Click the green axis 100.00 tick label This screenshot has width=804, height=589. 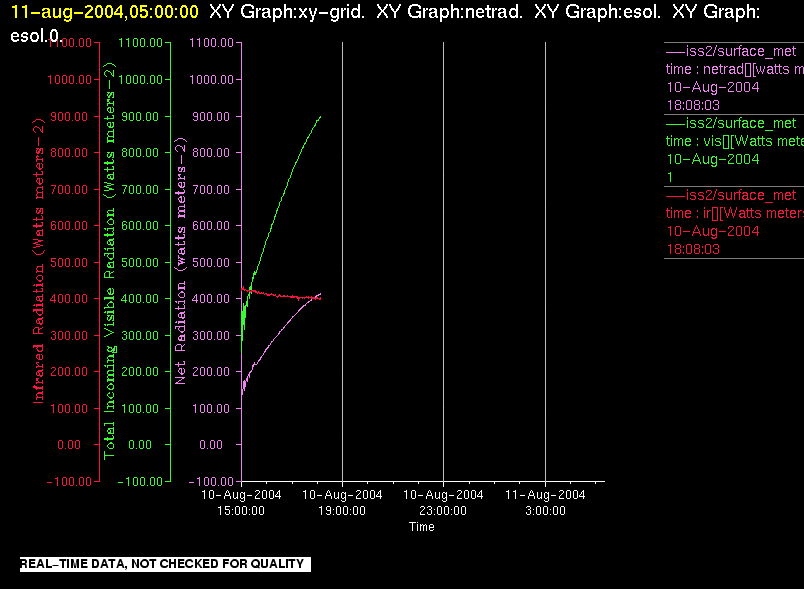pyautogui.click(x=140, y=409)
